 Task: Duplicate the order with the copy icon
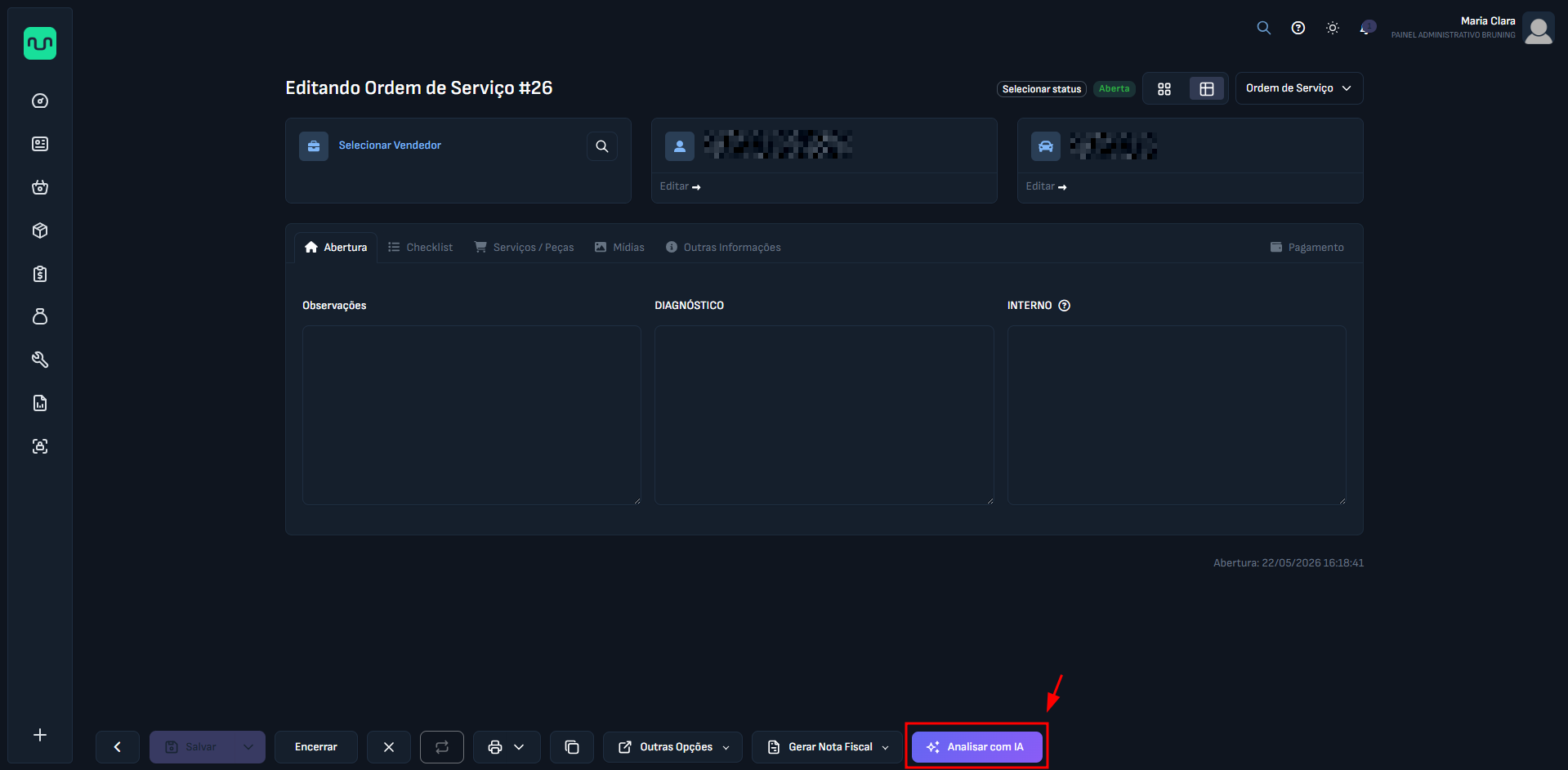(572, 747)
